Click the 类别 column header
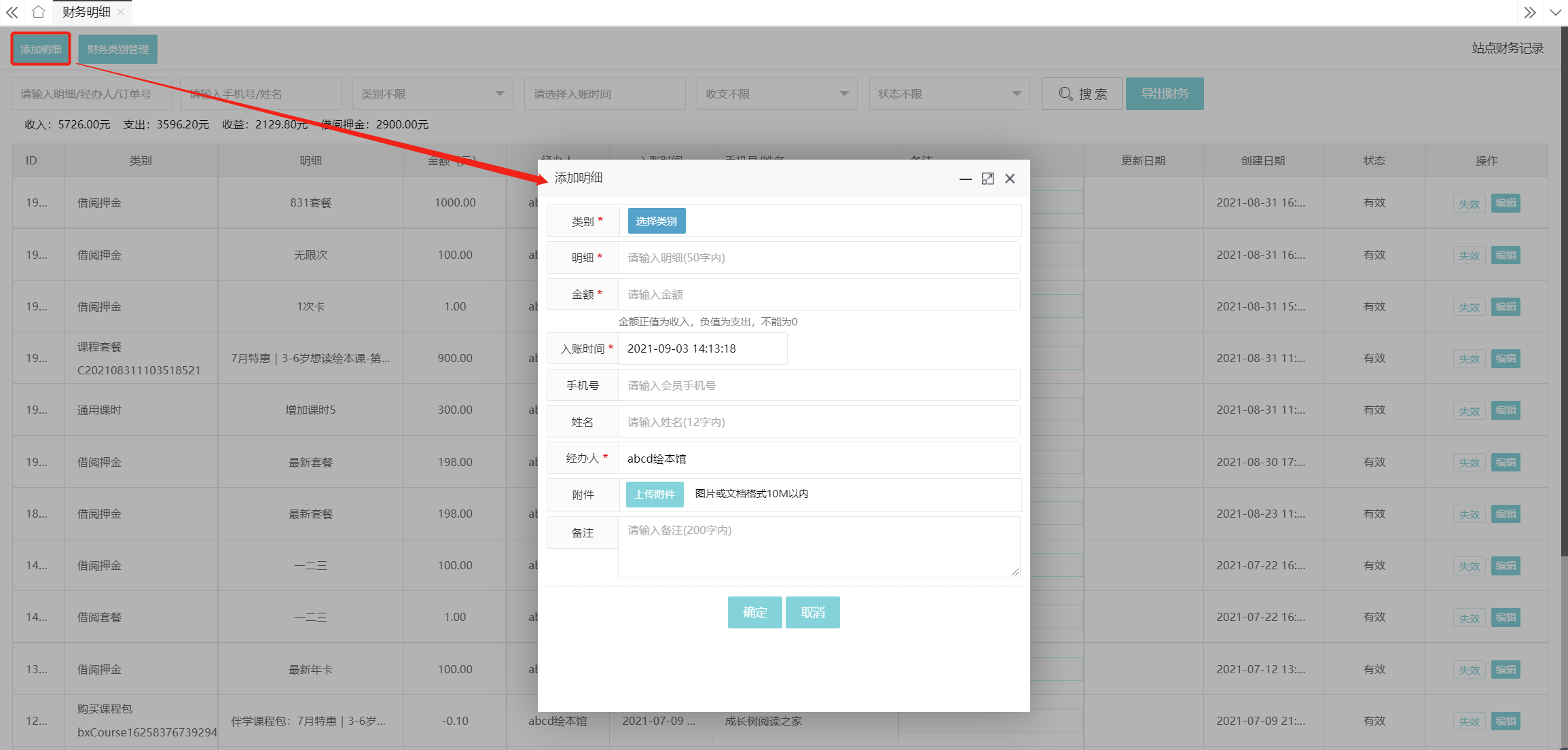Viewport: 1568px width, 750px height. (x=141, y=160)
